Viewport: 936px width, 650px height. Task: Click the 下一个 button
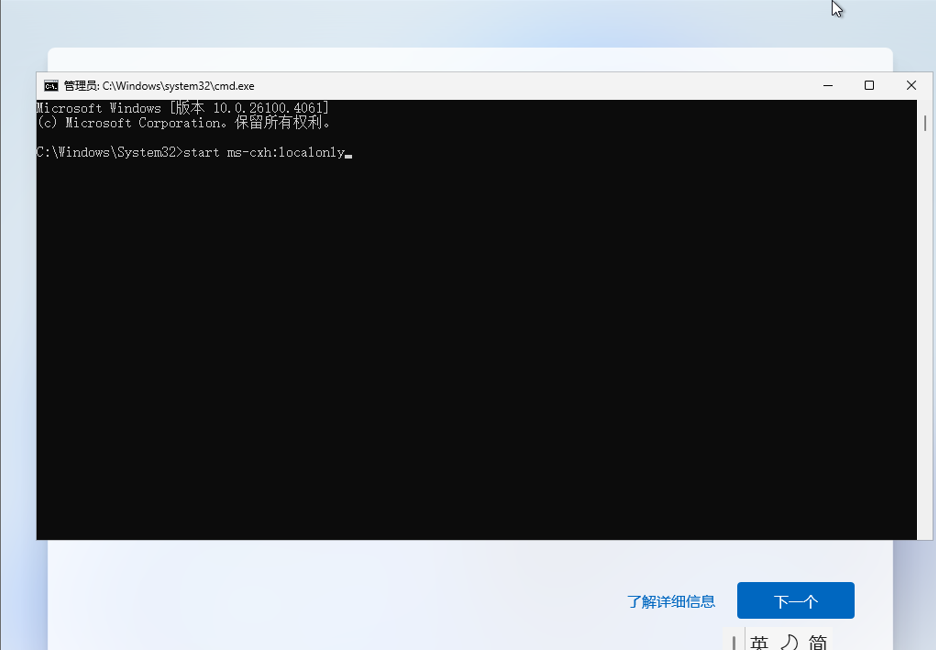(795, 601)
